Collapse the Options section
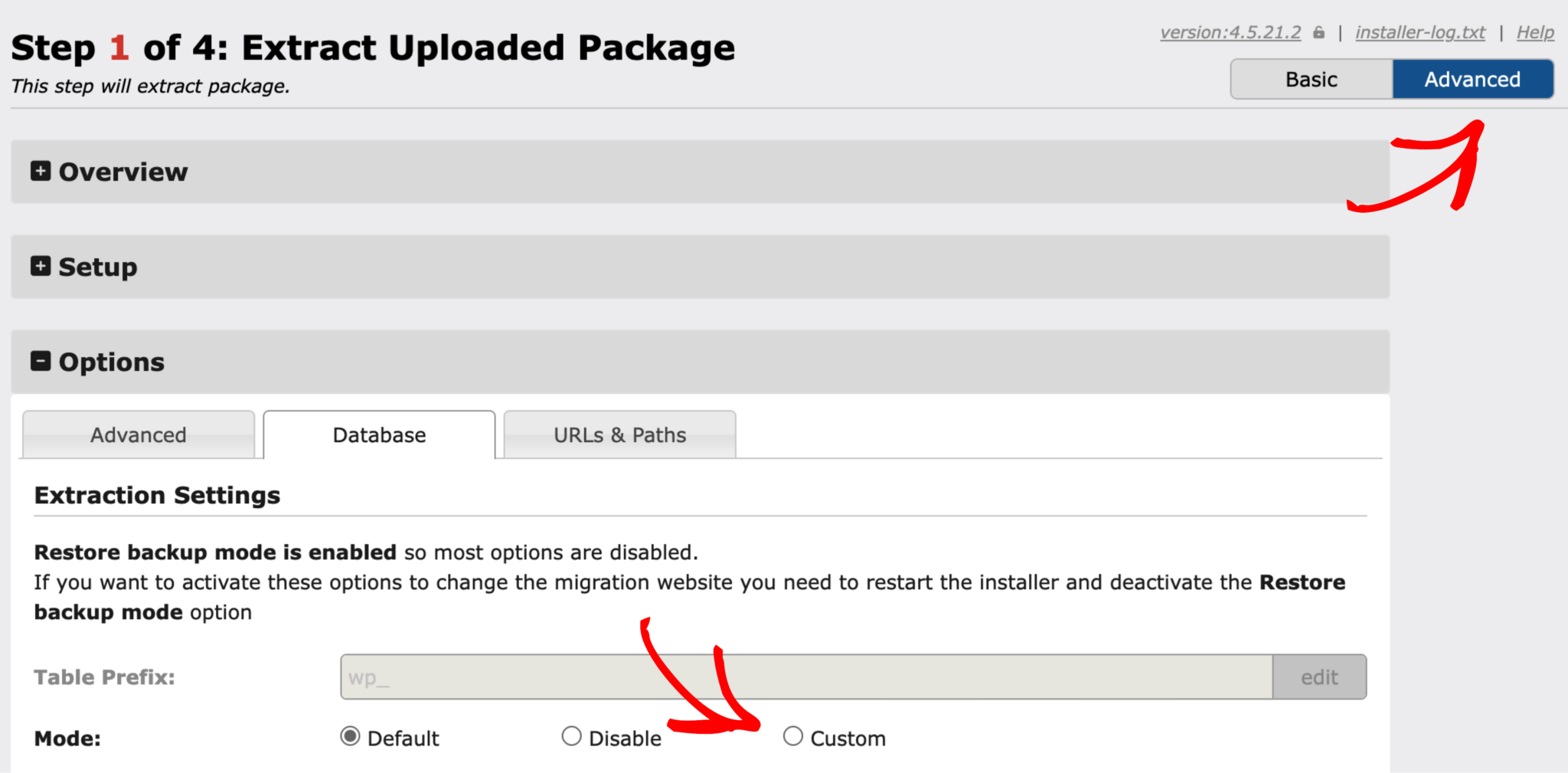 pyautogui.click(x=112, y=362)
